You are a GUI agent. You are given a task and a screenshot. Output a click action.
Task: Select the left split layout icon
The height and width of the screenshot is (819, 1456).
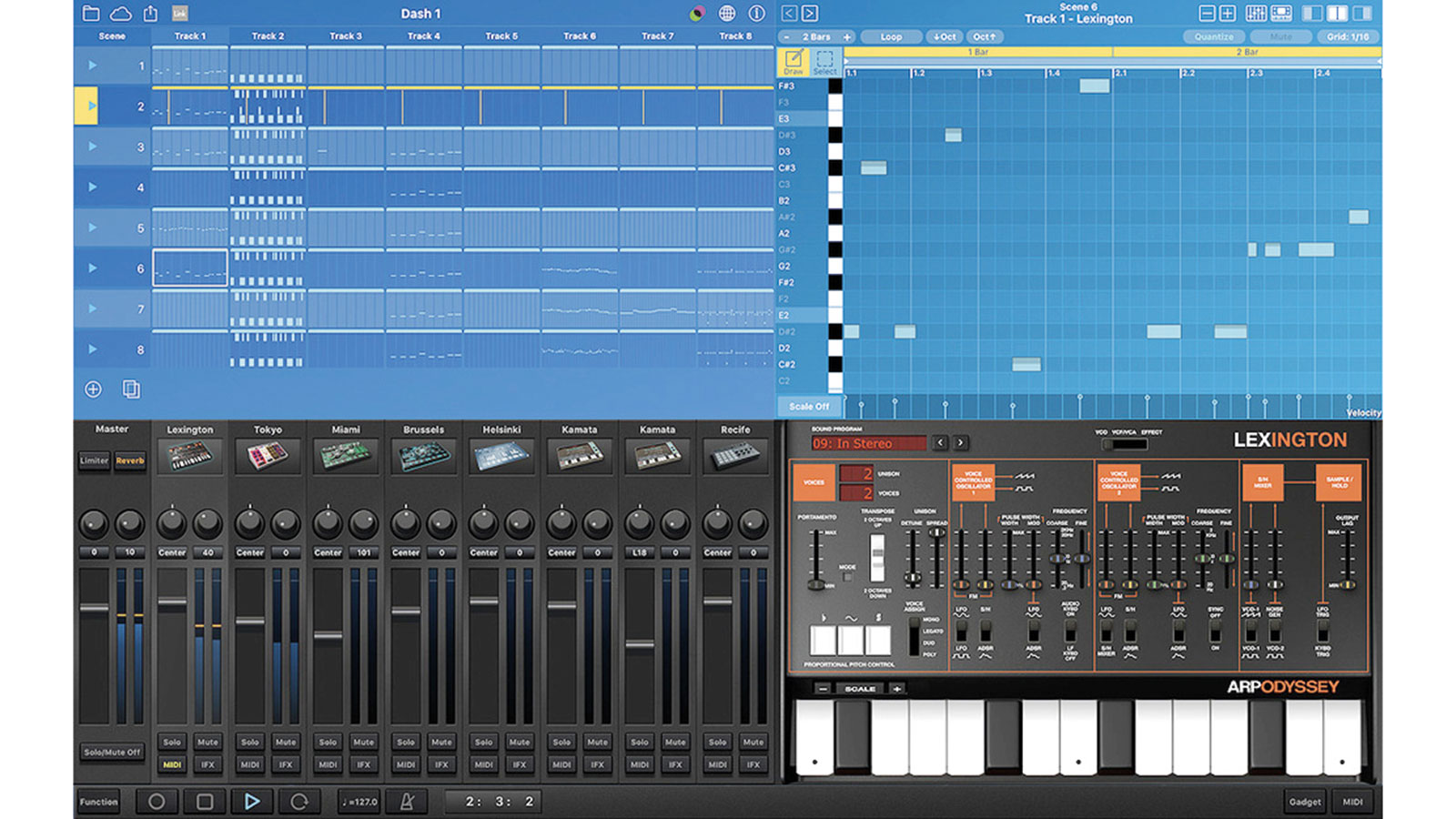pyautogui.click(x=1313, y=14)
